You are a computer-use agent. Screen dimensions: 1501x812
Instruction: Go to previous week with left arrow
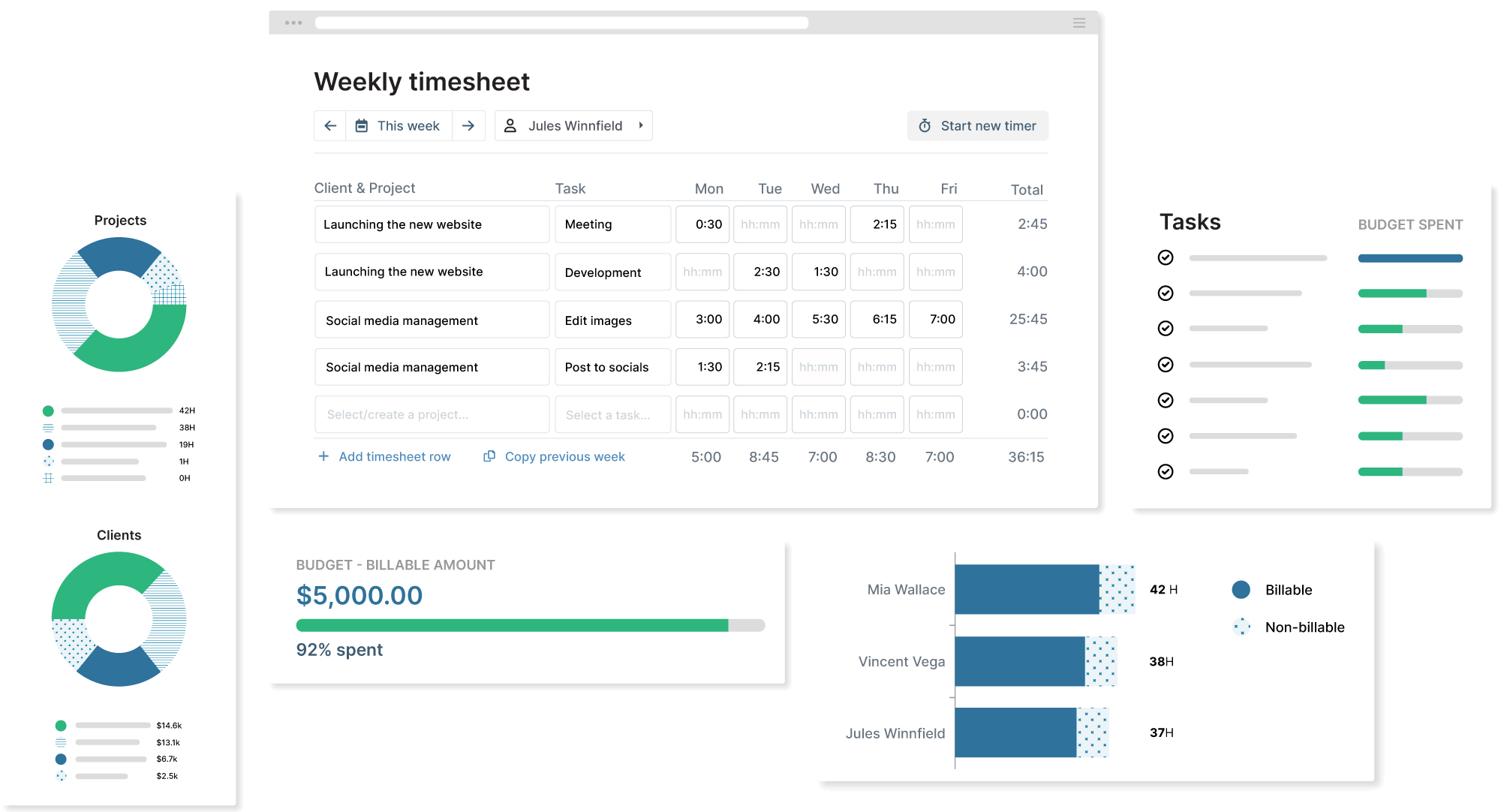coord(330,126)
